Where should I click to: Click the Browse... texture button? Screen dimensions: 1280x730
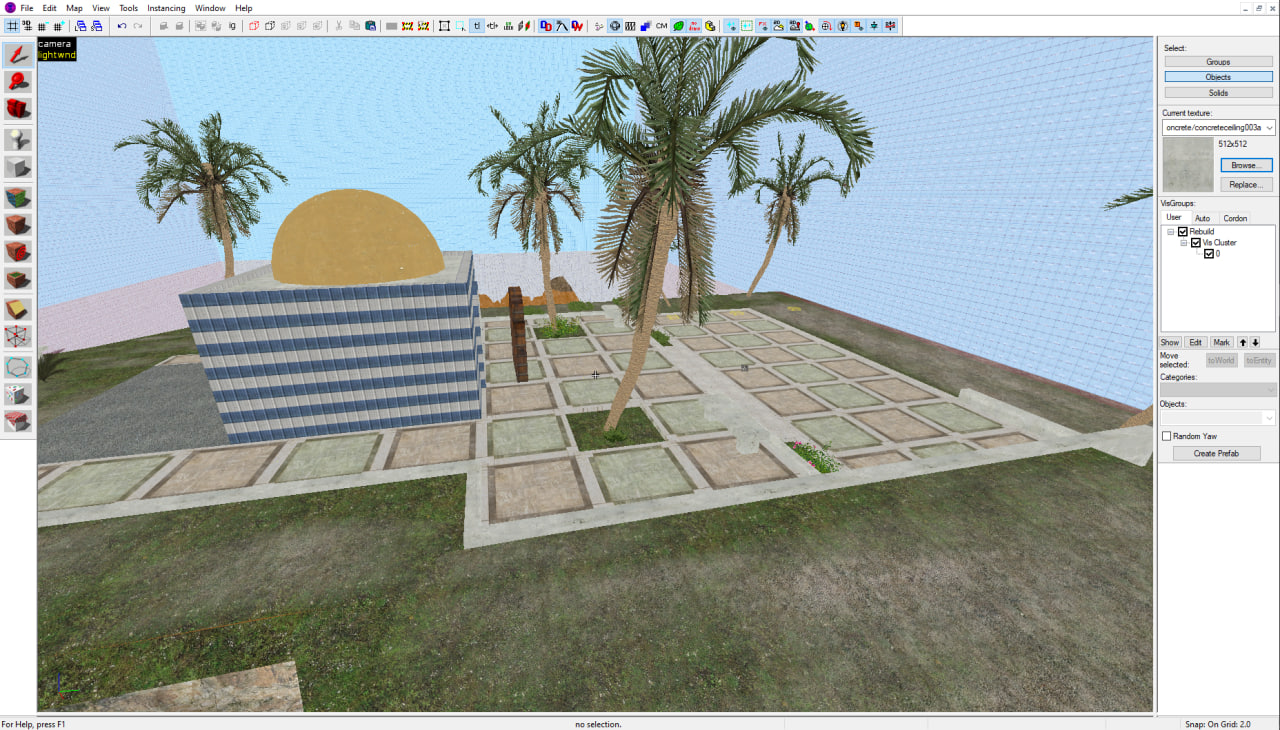pos(1245,165)
